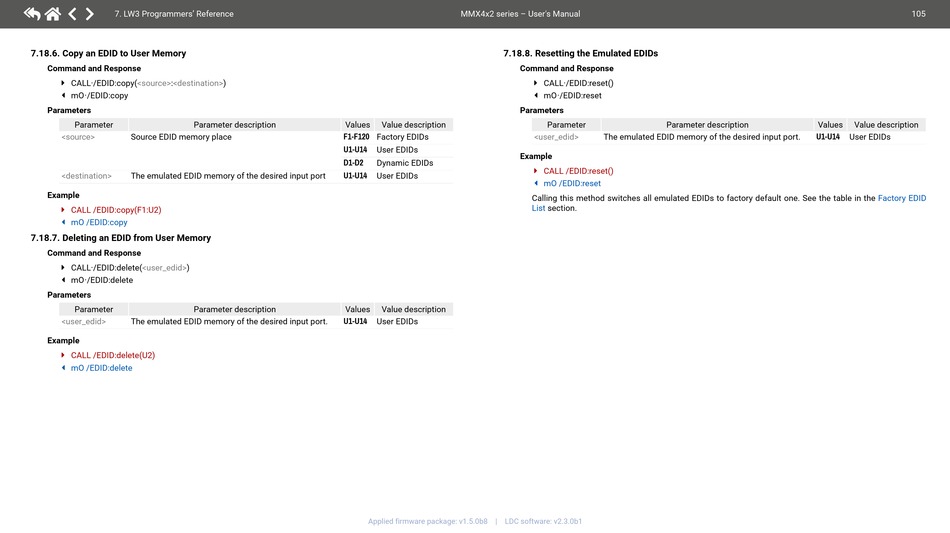This screenshot has width=950, height=533.
Task: Click the red arrow before CALL /EDID:reset()
Action: (x=536, y=171)
